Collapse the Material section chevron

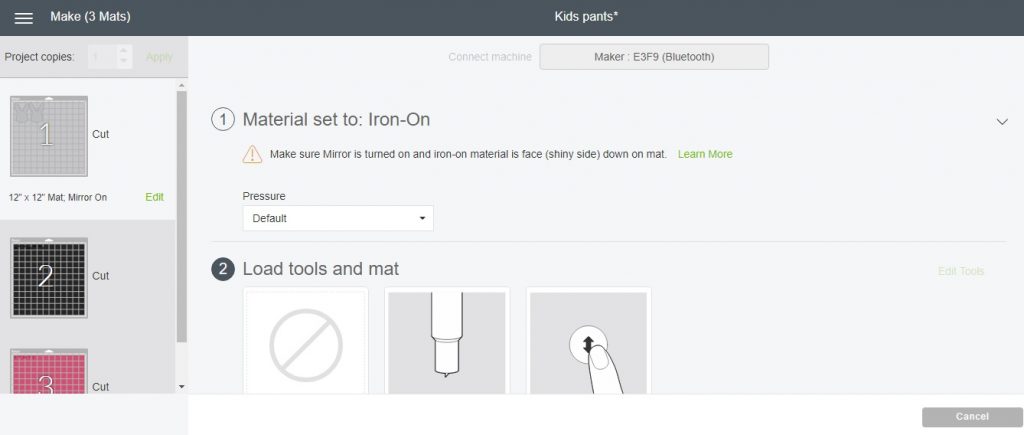click(x=1002, y=121)
